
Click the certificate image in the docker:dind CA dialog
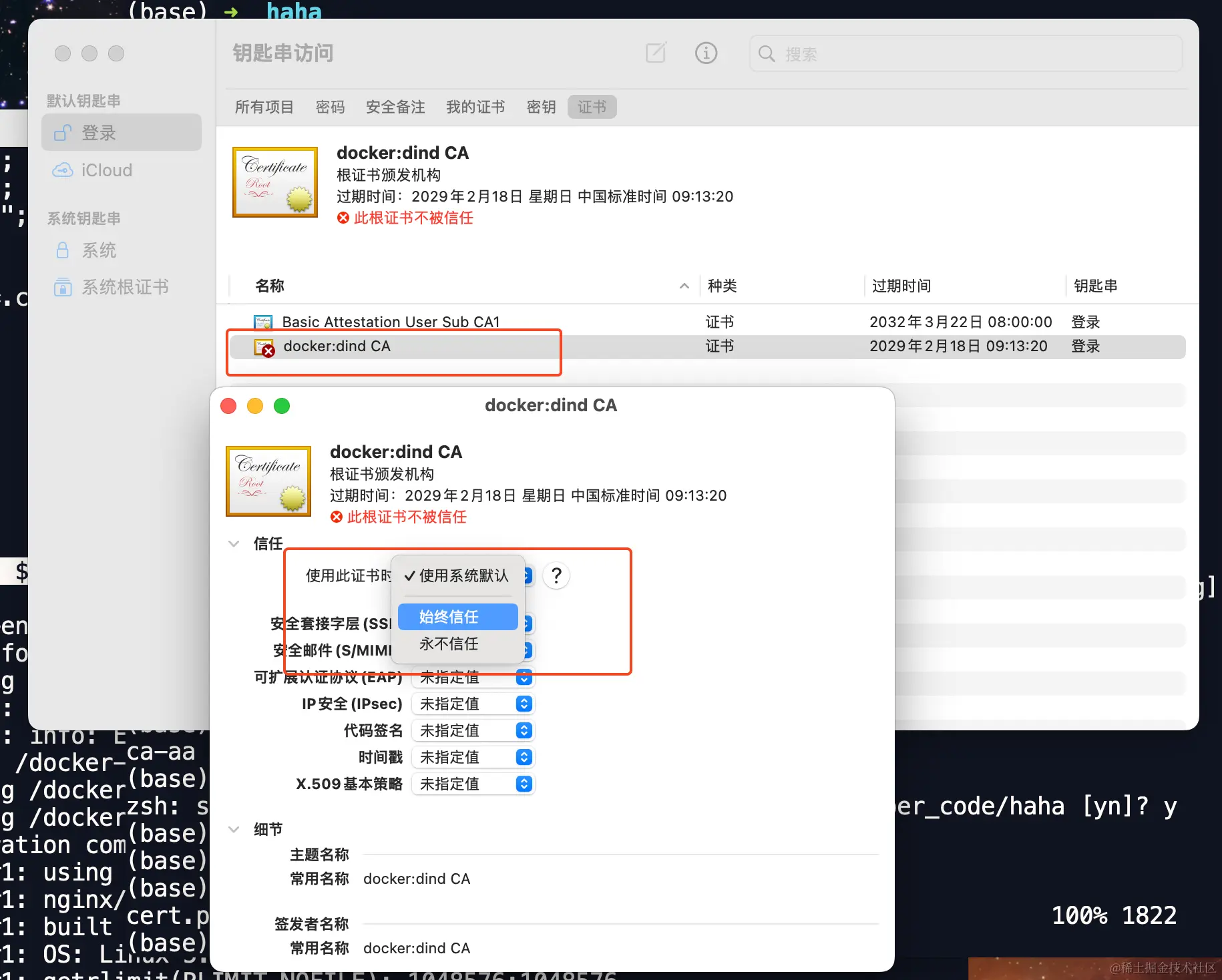click(x=268, y=481)
